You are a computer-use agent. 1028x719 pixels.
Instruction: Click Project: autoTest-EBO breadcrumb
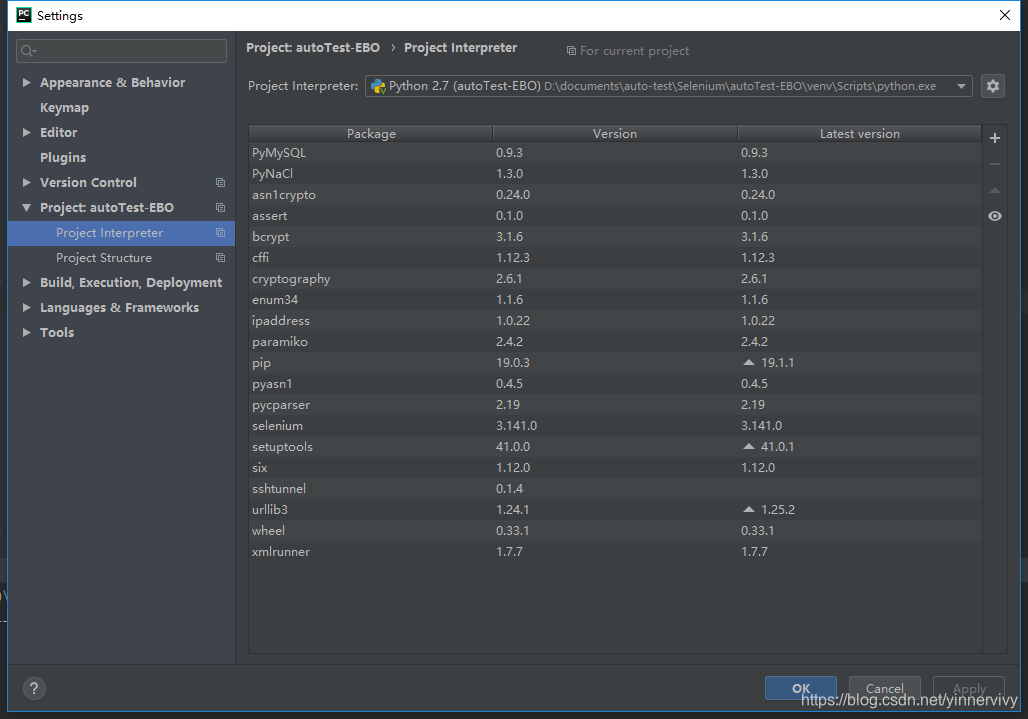[313, 48]
